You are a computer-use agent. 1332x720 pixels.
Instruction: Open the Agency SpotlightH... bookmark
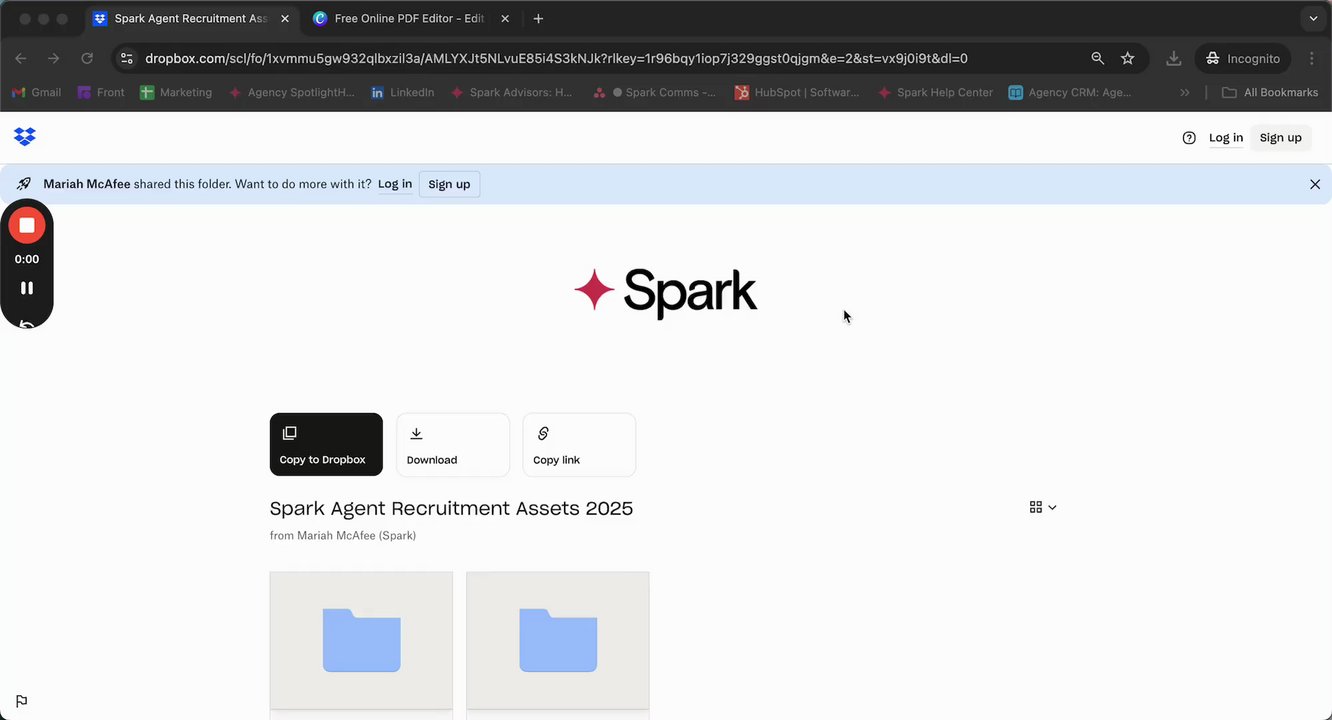pyautogui.click(x=291, y=92)
